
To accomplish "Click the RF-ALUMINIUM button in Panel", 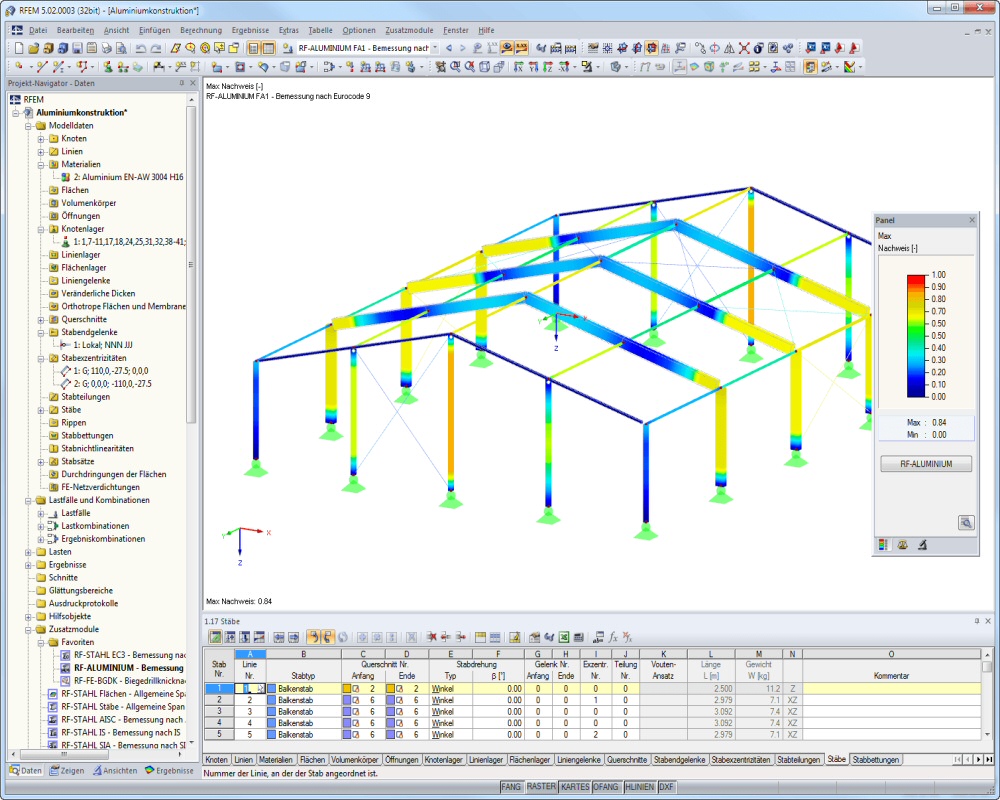I will (926, 464).
